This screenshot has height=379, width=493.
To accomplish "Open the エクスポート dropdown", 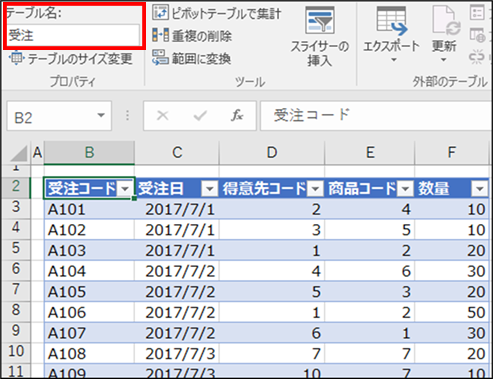I will (394, 60).
